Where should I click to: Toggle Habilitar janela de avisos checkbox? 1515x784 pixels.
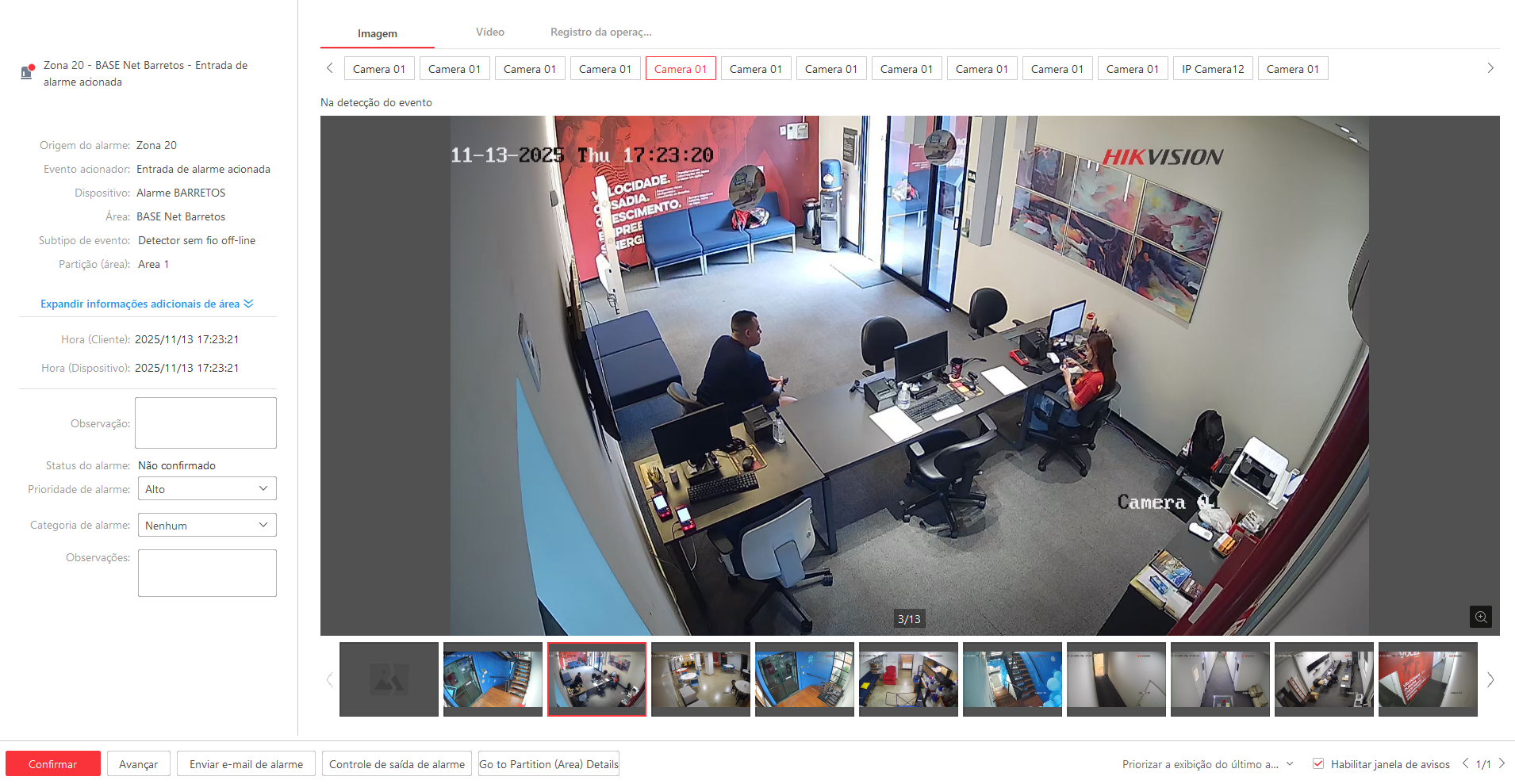tap(1318, 764)
